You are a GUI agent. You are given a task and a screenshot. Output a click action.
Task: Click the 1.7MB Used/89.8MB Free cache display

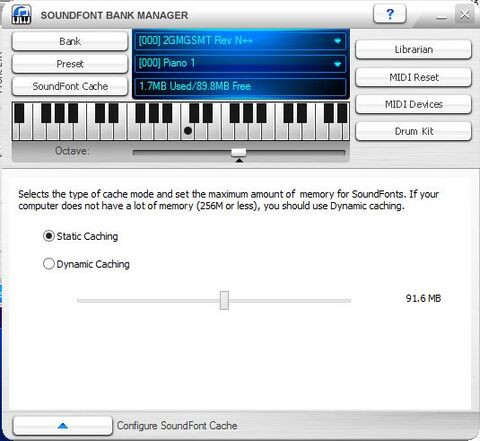240,86
